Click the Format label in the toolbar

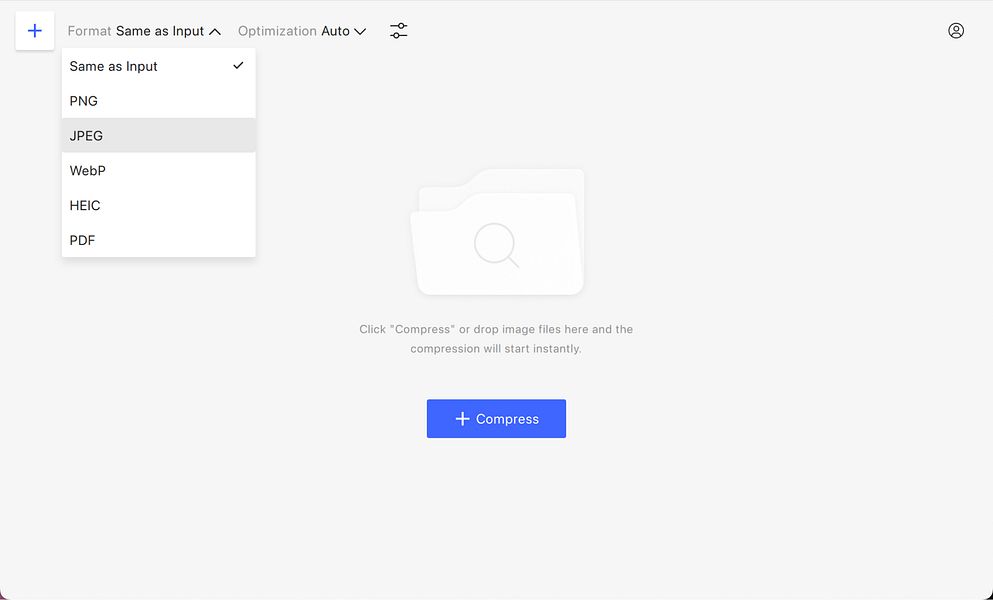point(89,31)
